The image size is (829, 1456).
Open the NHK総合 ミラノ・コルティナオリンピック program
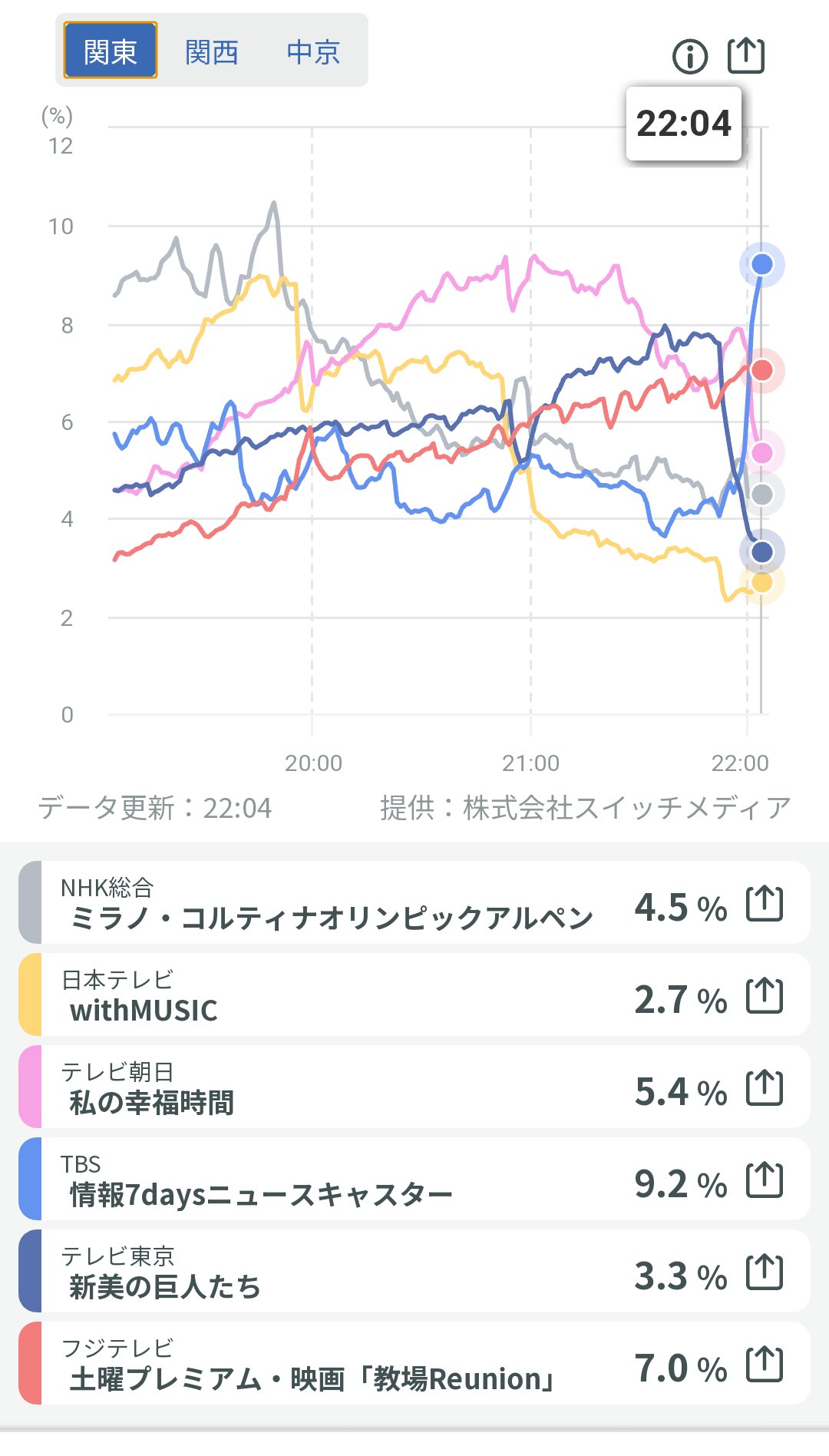332,917
